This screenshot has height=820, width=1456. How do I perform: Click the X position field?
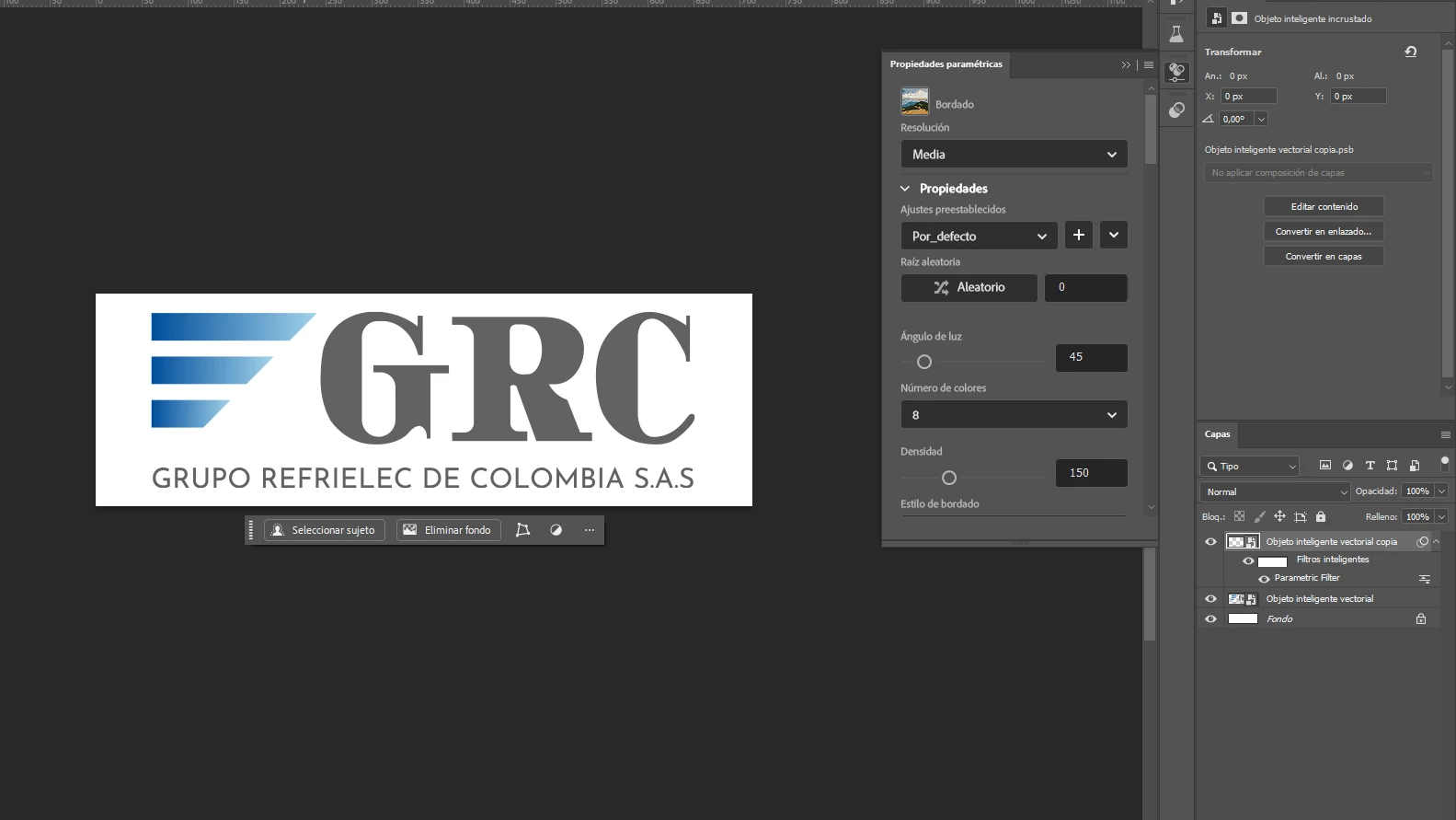tap(1248, 97)
